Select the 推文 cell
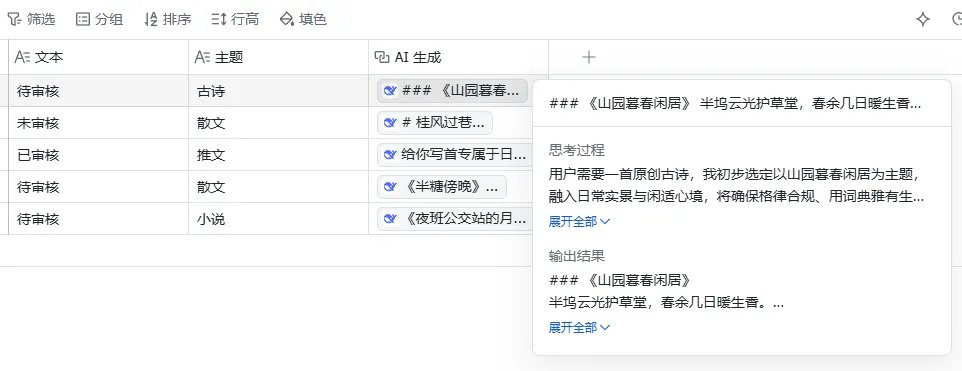Viewport: 962px width, 371px height. click(279, 155)
